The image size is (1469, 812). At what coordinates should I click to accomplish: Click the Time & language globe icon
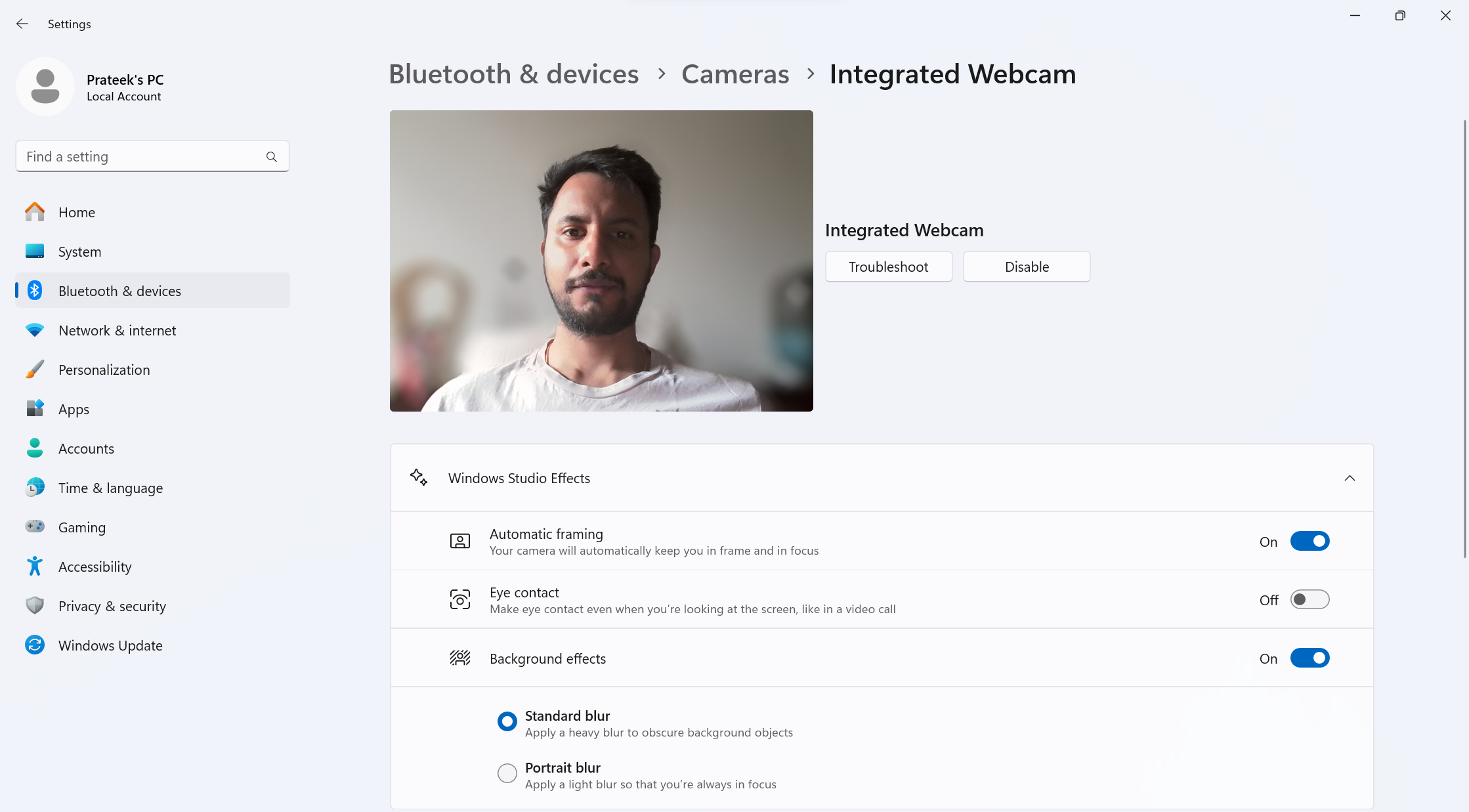coord(35,488)
